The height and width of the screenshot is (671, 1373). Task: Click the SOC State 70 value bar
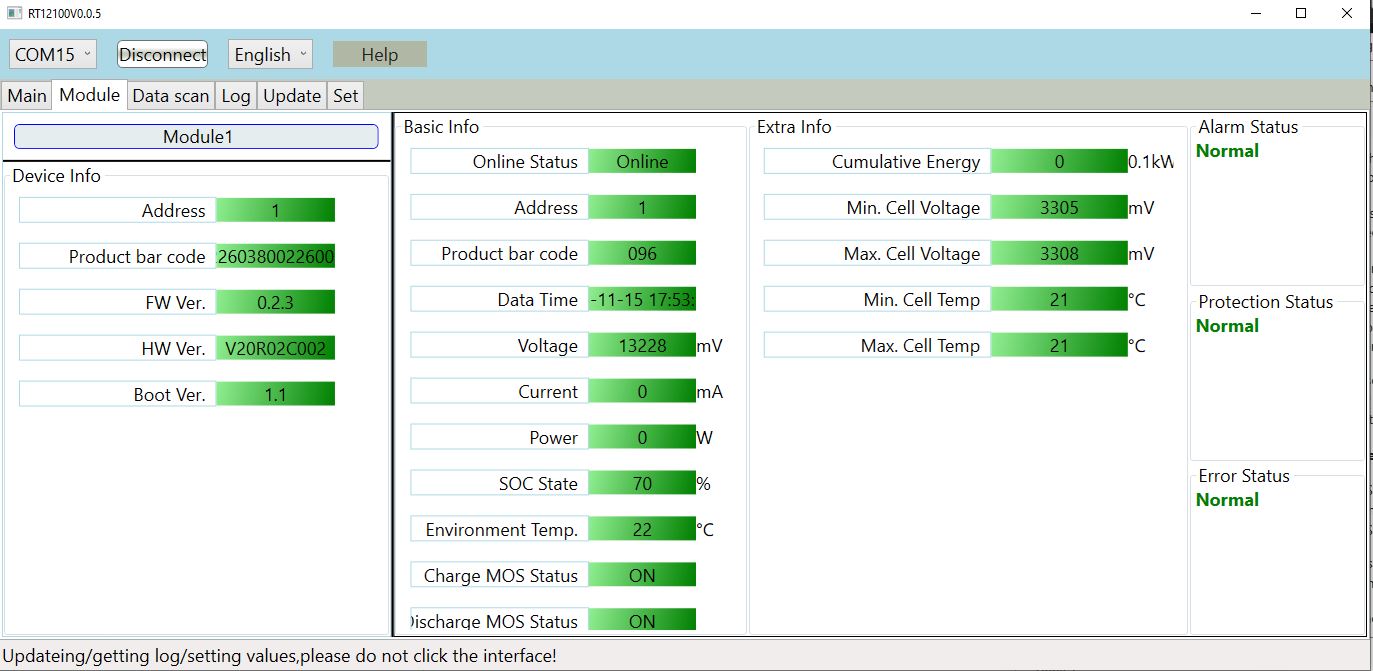pyautogui.click(x=642, y=483)
